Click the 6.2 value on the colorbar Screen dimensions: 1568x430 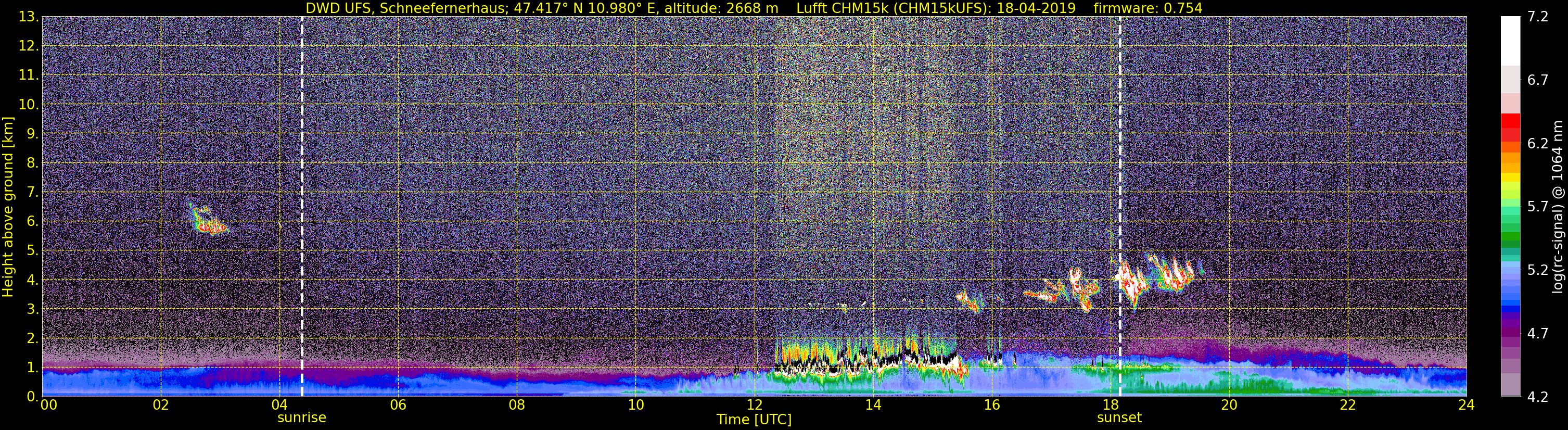coord(1537,144)
